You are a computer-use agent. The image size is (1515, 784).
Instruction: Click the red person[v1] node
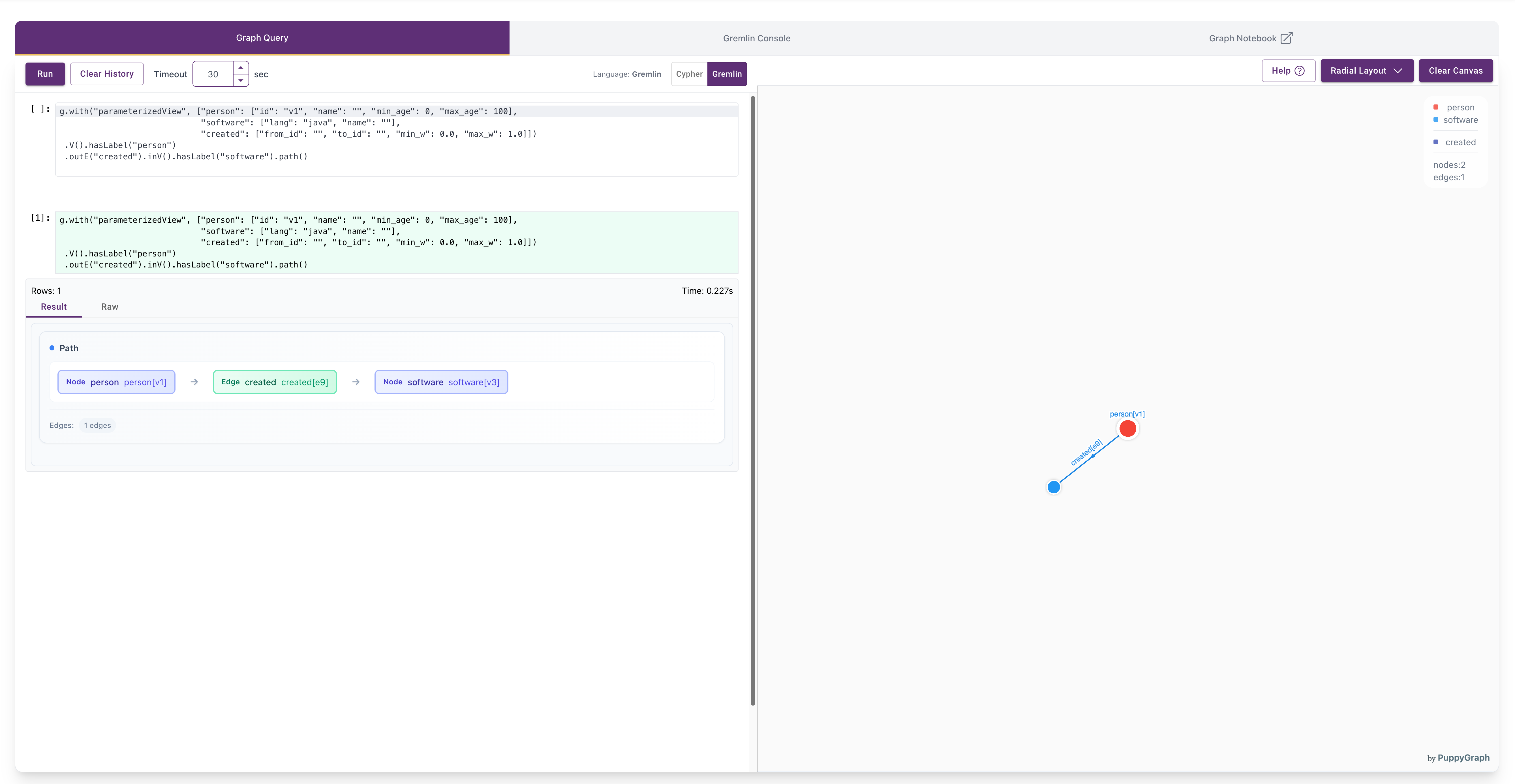point(1127,429)
